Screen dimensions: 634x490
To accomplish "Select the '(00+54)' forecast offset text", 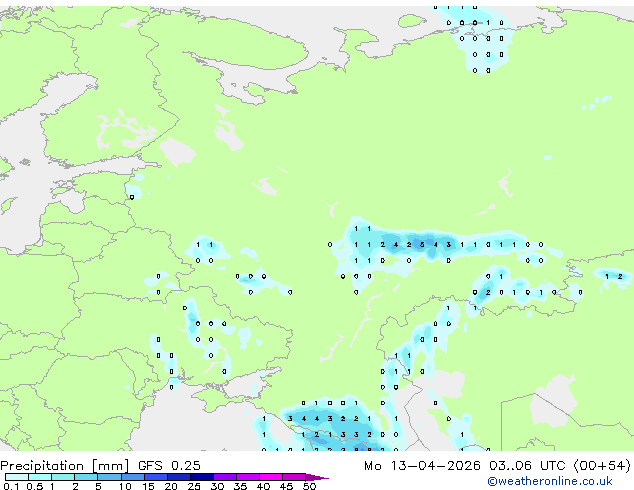I will click(602, 466).
